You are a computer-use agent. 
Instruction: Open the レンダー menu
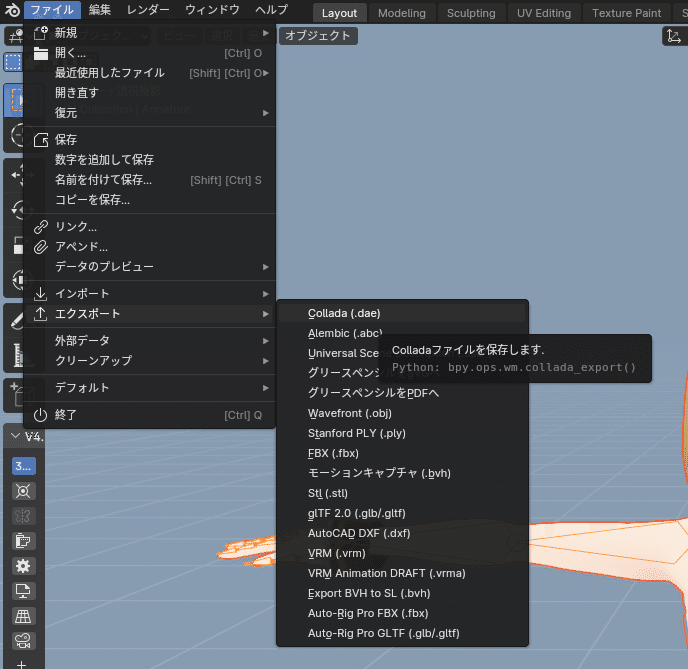click(x=148, y=10)
